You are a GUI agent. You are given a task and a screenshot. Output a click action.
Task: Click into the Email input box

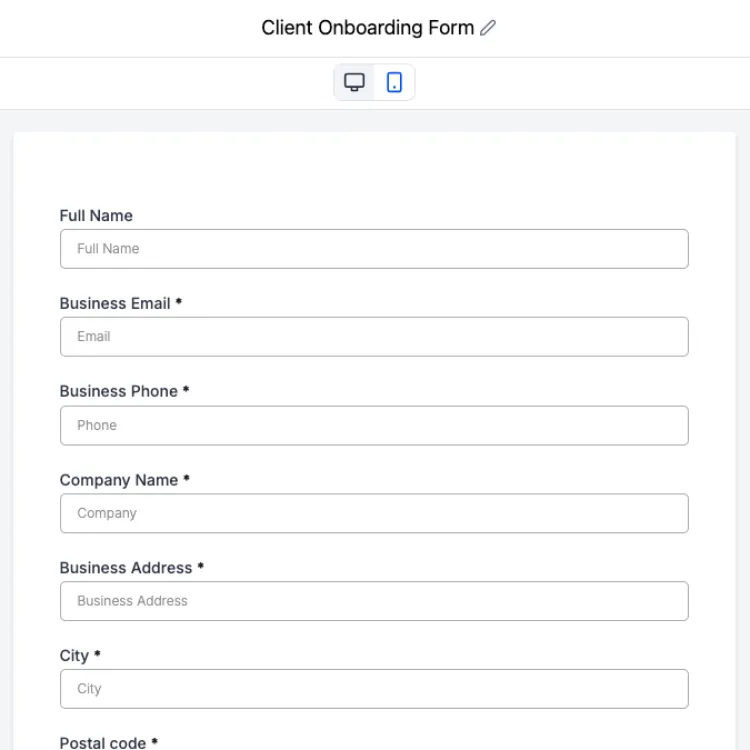374,337
